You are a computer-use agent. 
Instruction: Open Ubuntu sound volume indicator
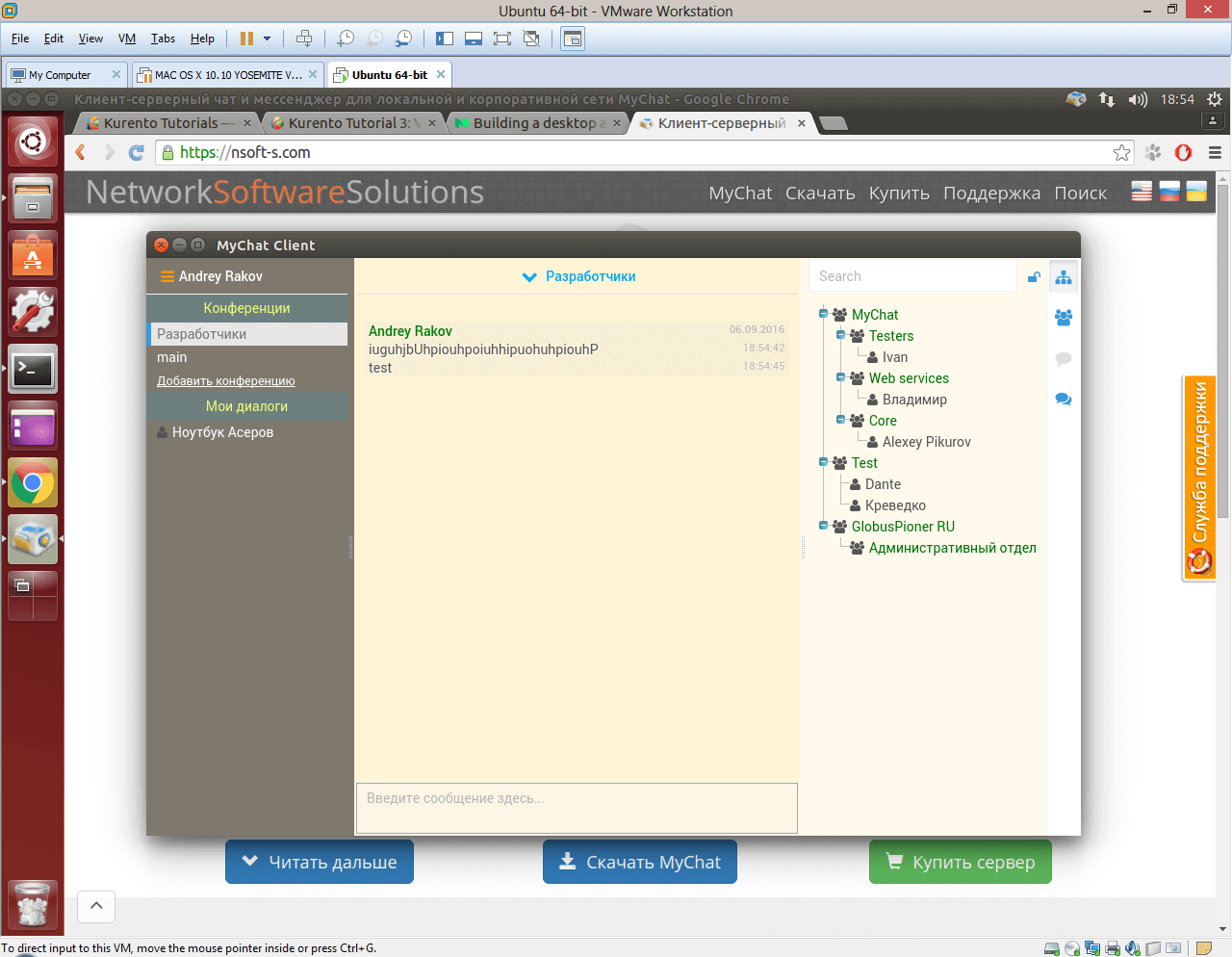point(1138,99)
